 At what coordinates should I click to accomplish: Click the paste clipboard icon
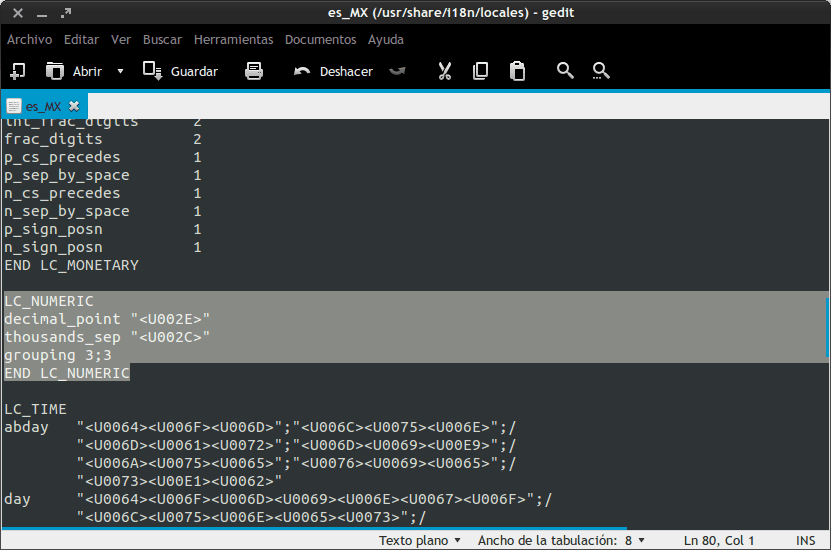click(517, 71)
